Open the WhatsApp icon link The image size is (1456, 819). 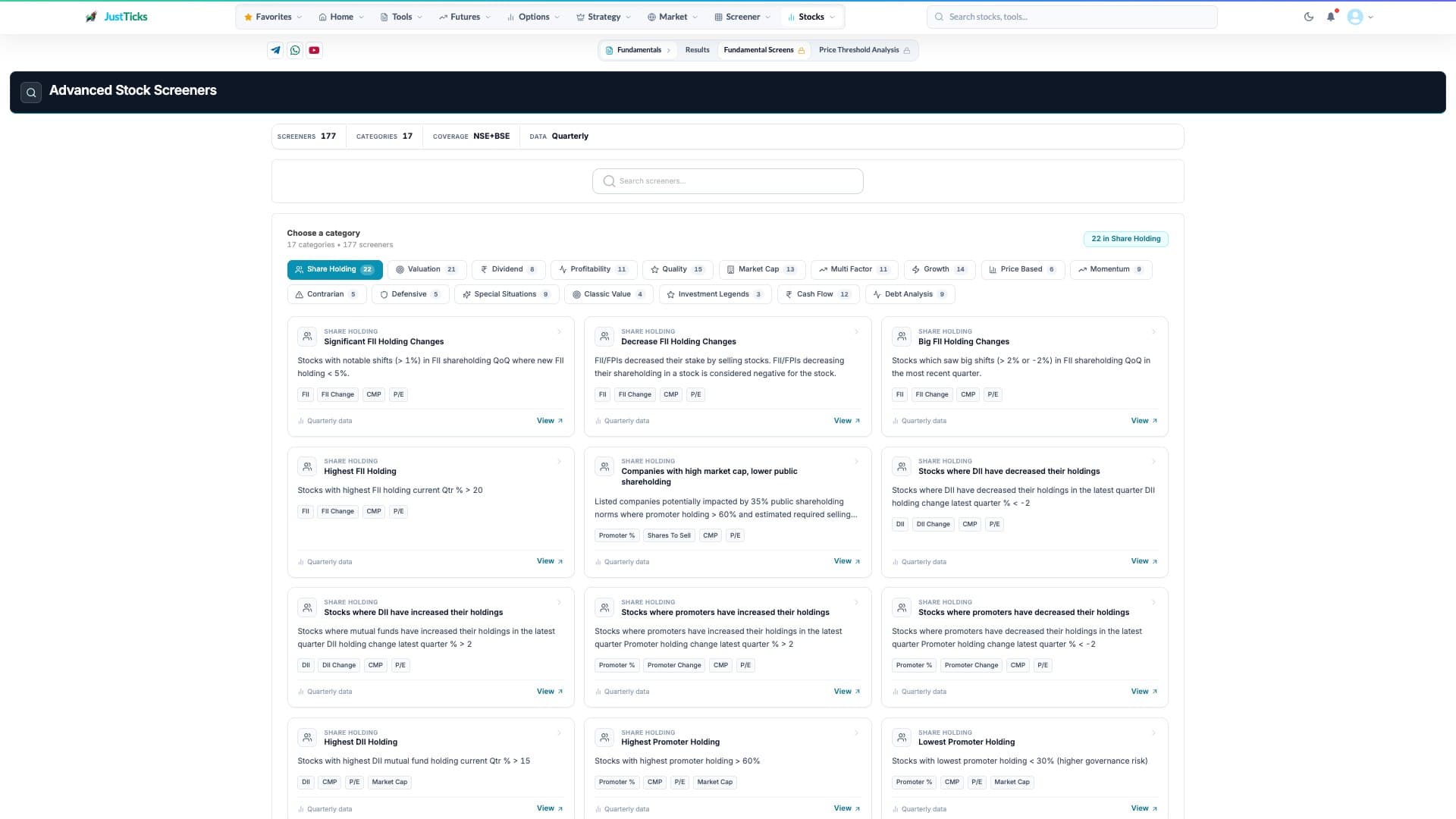click(295, 50)
